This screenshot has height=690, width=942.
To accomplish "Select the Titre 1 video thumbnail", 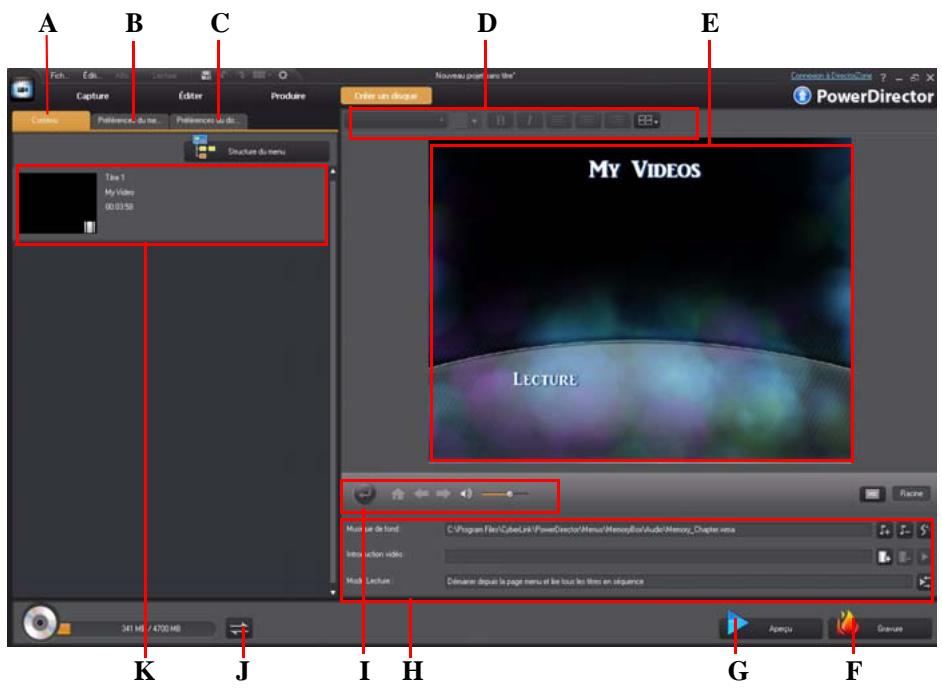I will [58, 204].
